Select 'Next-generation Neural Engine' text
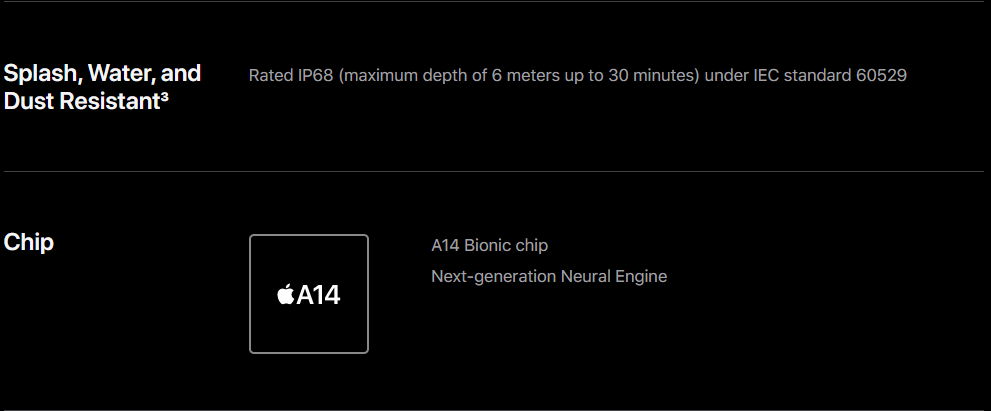Image resolution: width=991 pixels, height=411 pixels. click(549, 276)
